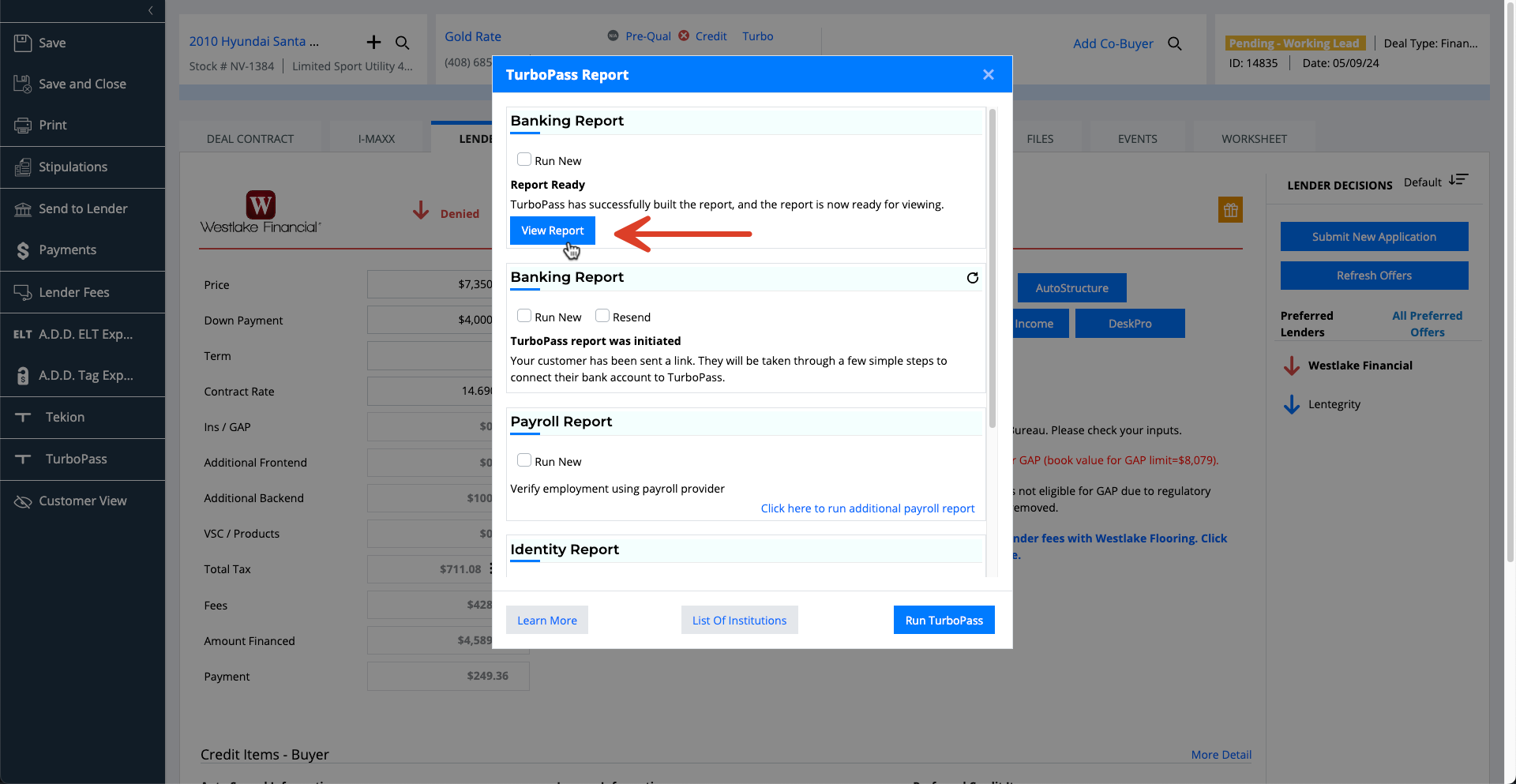This screenshot has height=784, width=1516.
Task: Click the TurboPass sidebar icon
Action: pos(23,459)
